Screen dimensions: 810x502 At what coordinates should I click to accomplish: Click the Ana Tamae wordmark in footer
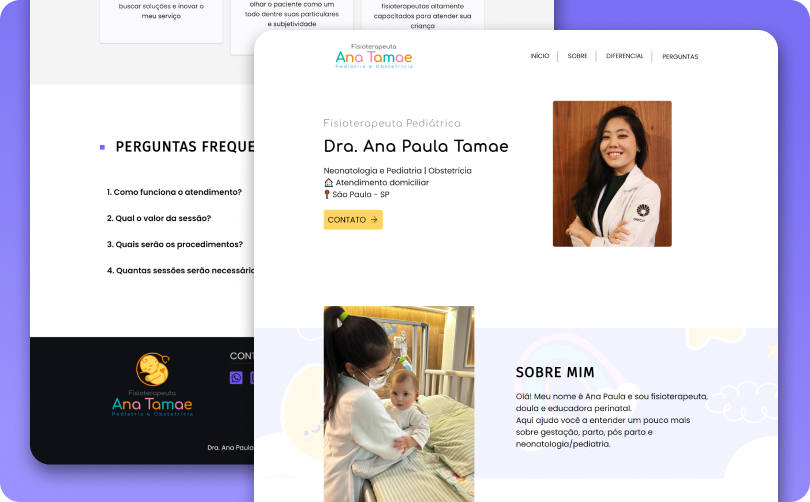click(x=152, y=404)
